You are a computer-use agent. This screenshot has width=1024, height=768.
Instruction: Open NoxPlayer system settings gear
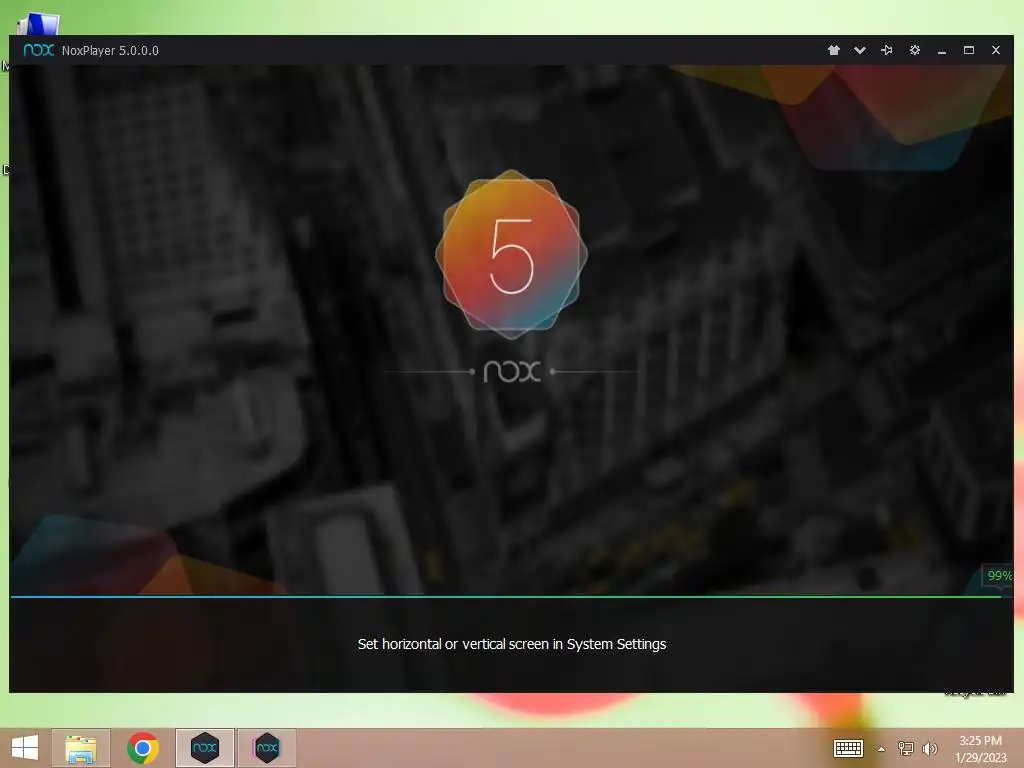(x=915, y=50)
